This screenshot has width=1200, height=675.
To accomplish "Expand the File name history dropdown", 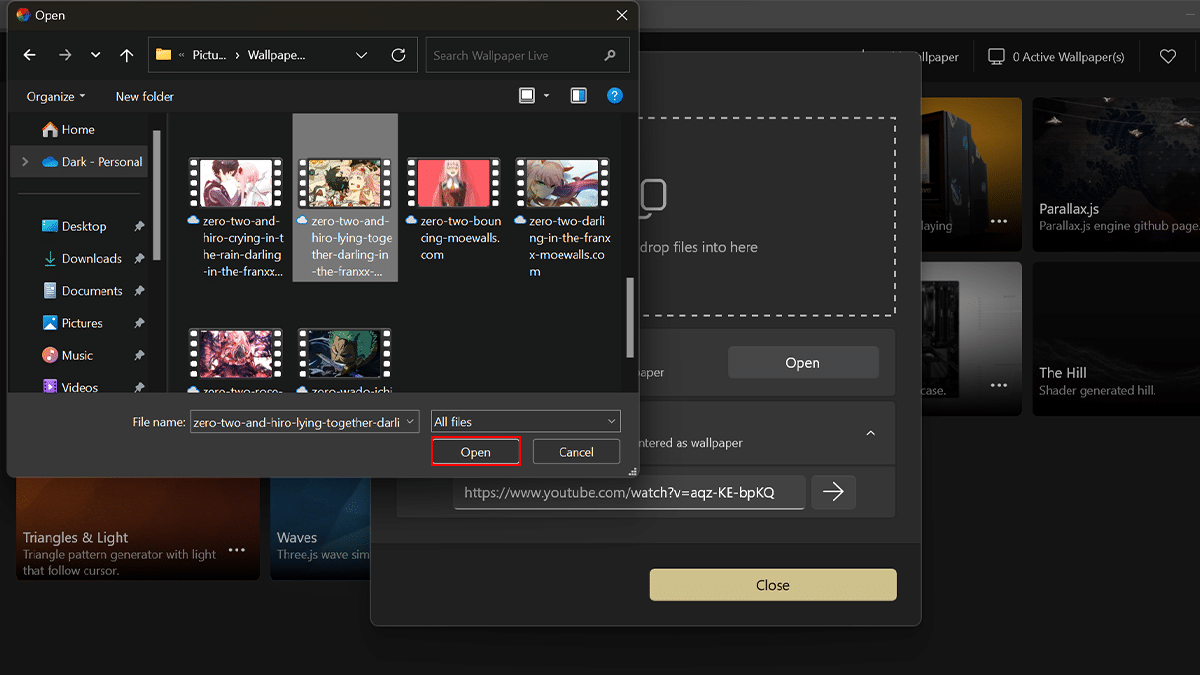I will (x=410, y=422).
